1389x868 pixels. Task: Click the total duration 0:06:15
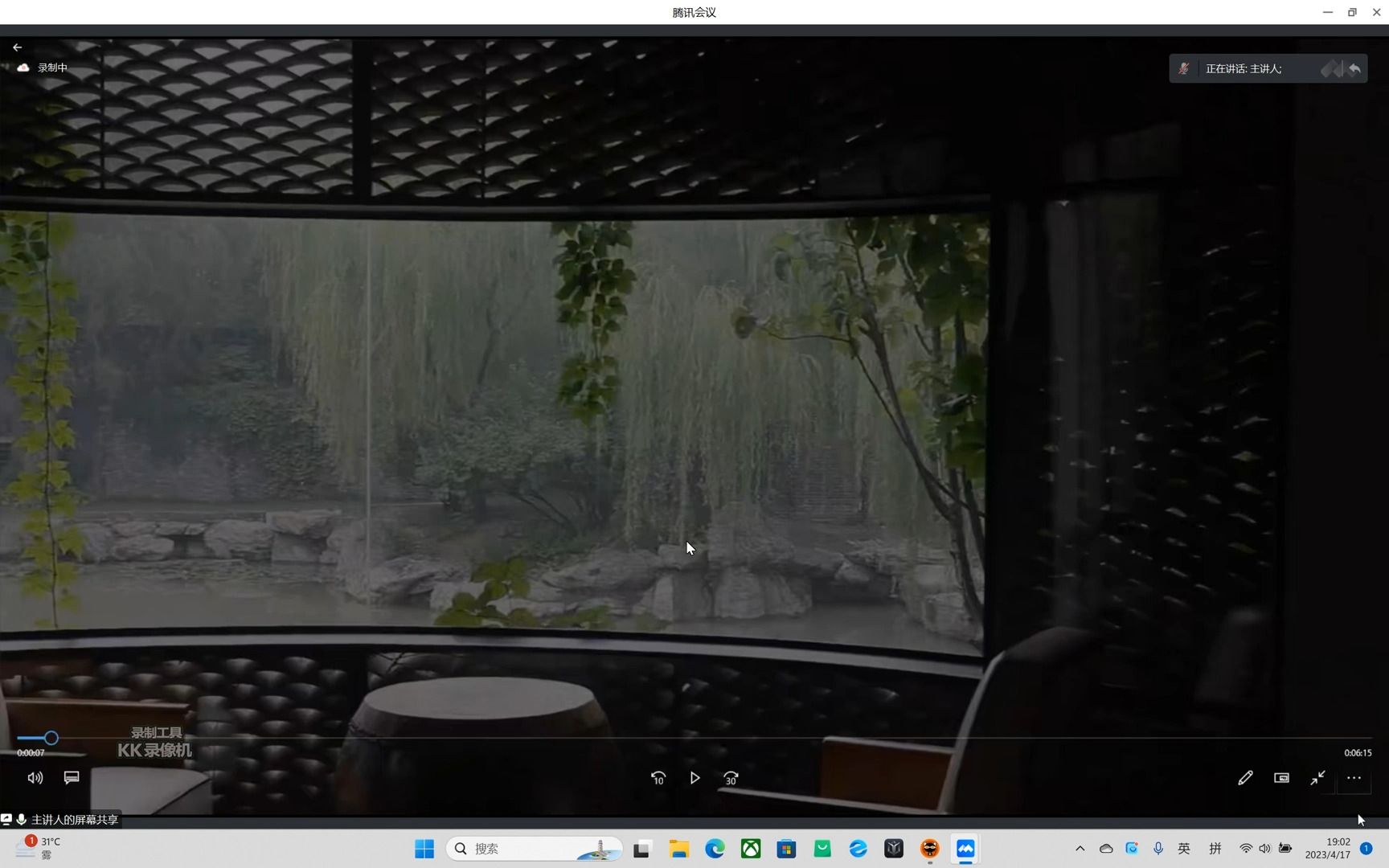coord(1358,753)
